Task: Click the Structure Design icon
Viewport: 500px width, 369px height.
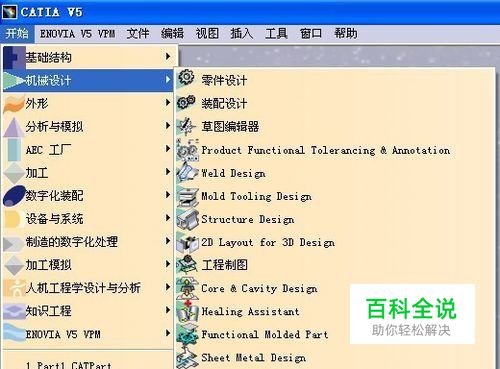Action: (187, 219)
